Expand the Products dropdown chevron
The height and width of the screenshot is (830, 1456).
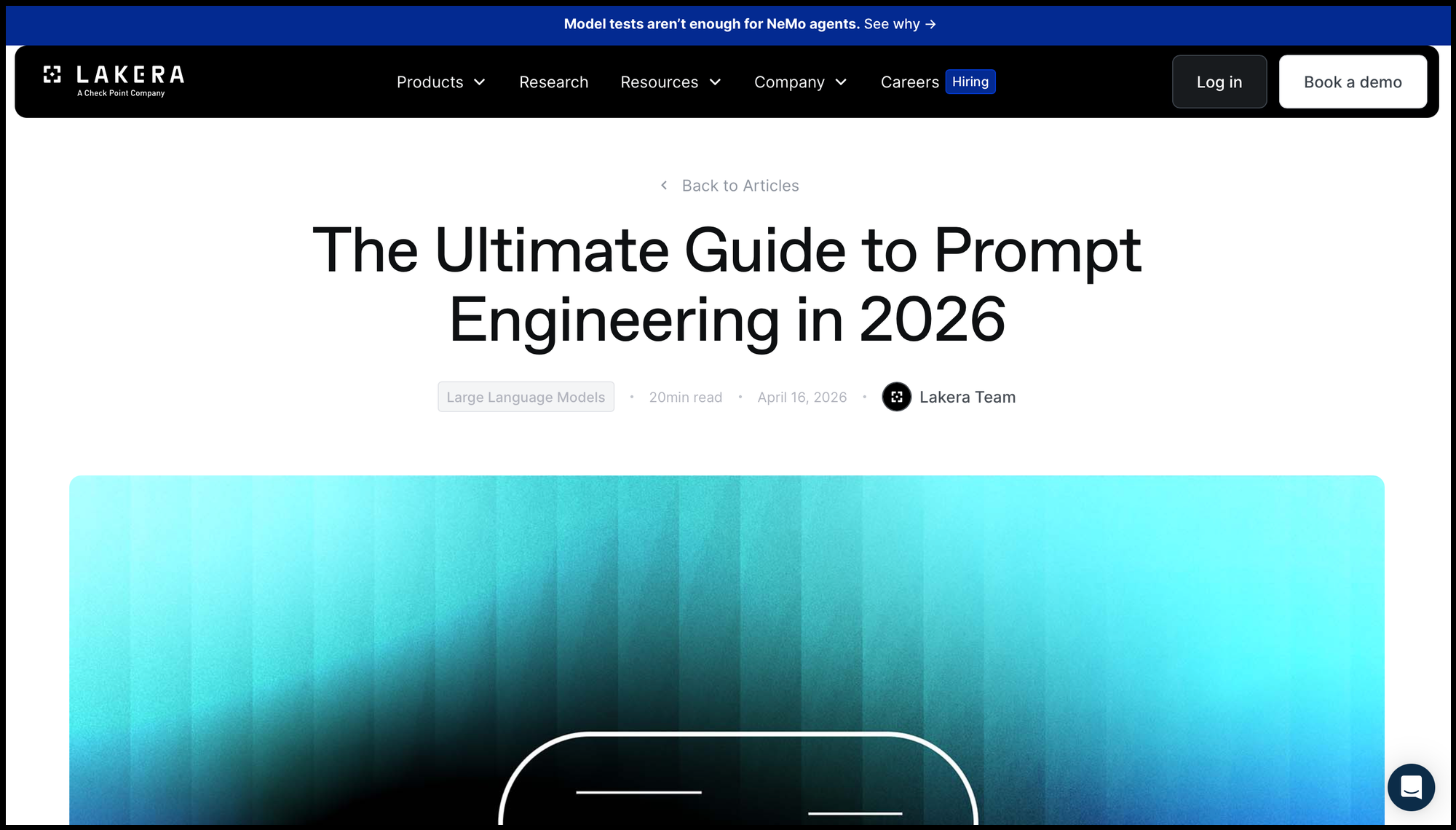pos(480,82)
